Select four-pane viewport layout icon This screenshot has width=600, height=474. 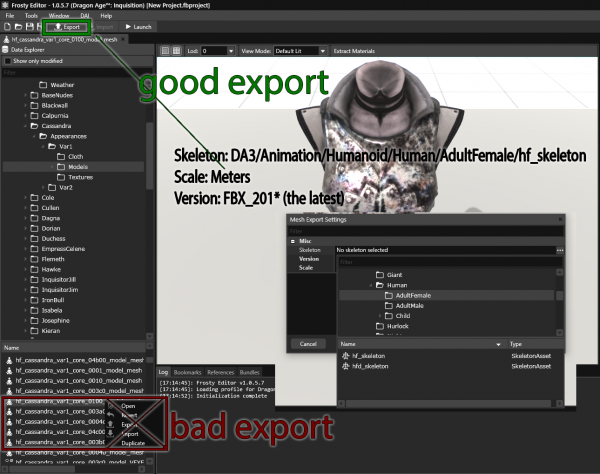[x=176, y=51]
